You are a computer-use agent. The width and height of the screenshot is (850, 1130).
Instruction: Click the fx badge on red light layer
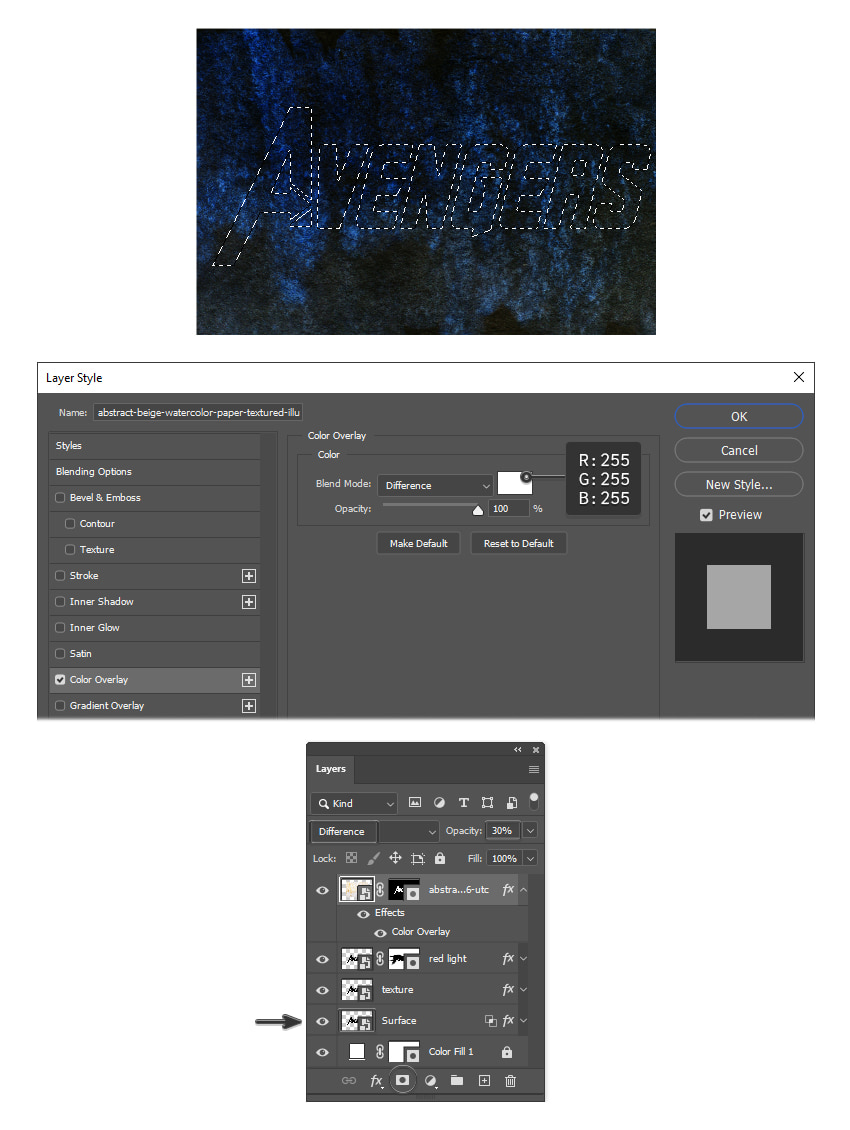pyautogui.click(x=508, y=958)
